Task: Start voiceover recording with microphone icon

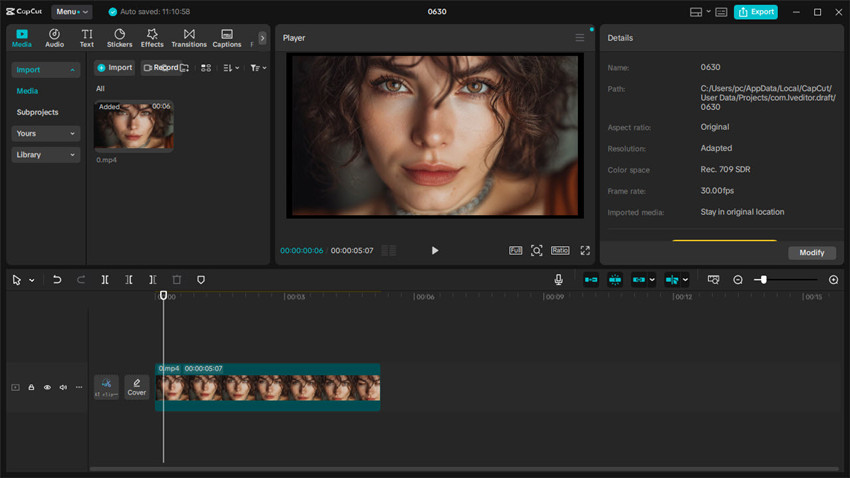Action: click(x=558, y=280)
